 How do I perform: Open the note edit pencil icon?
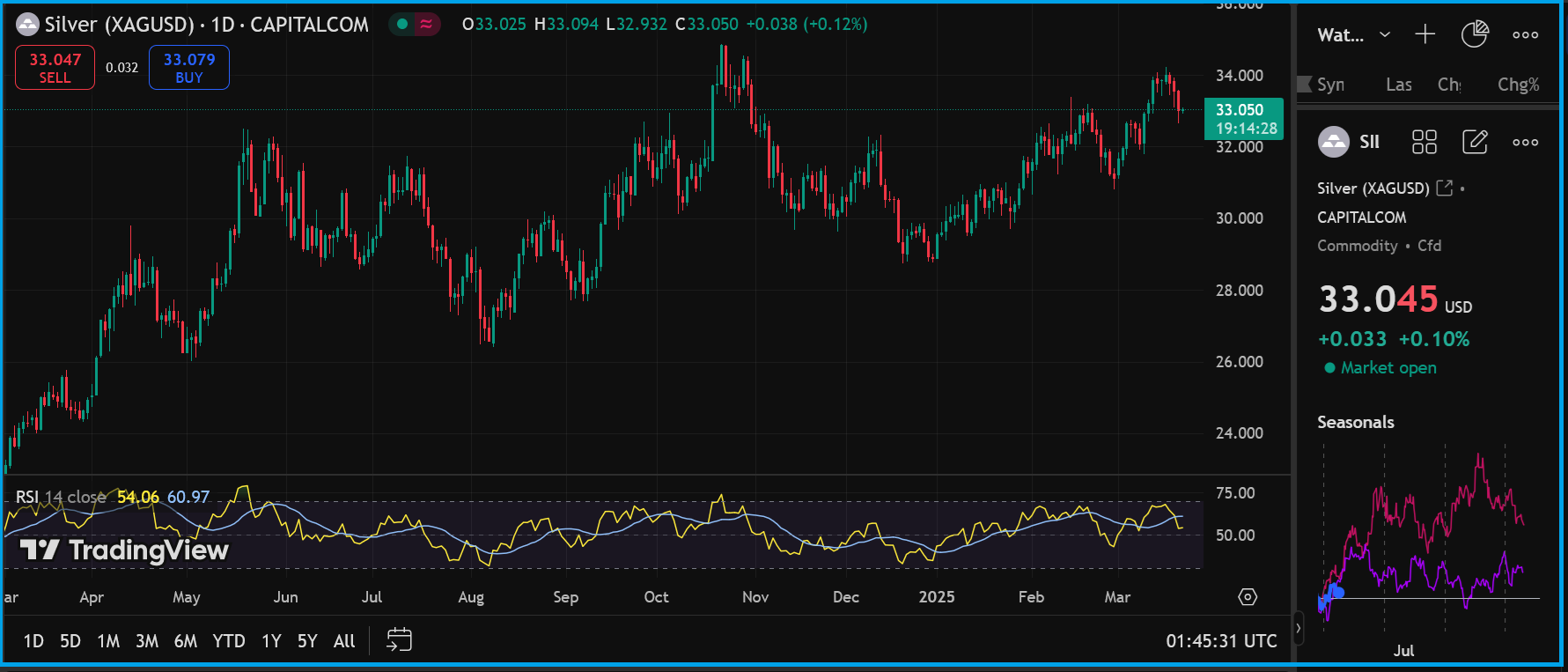(x=1474, y=142)
